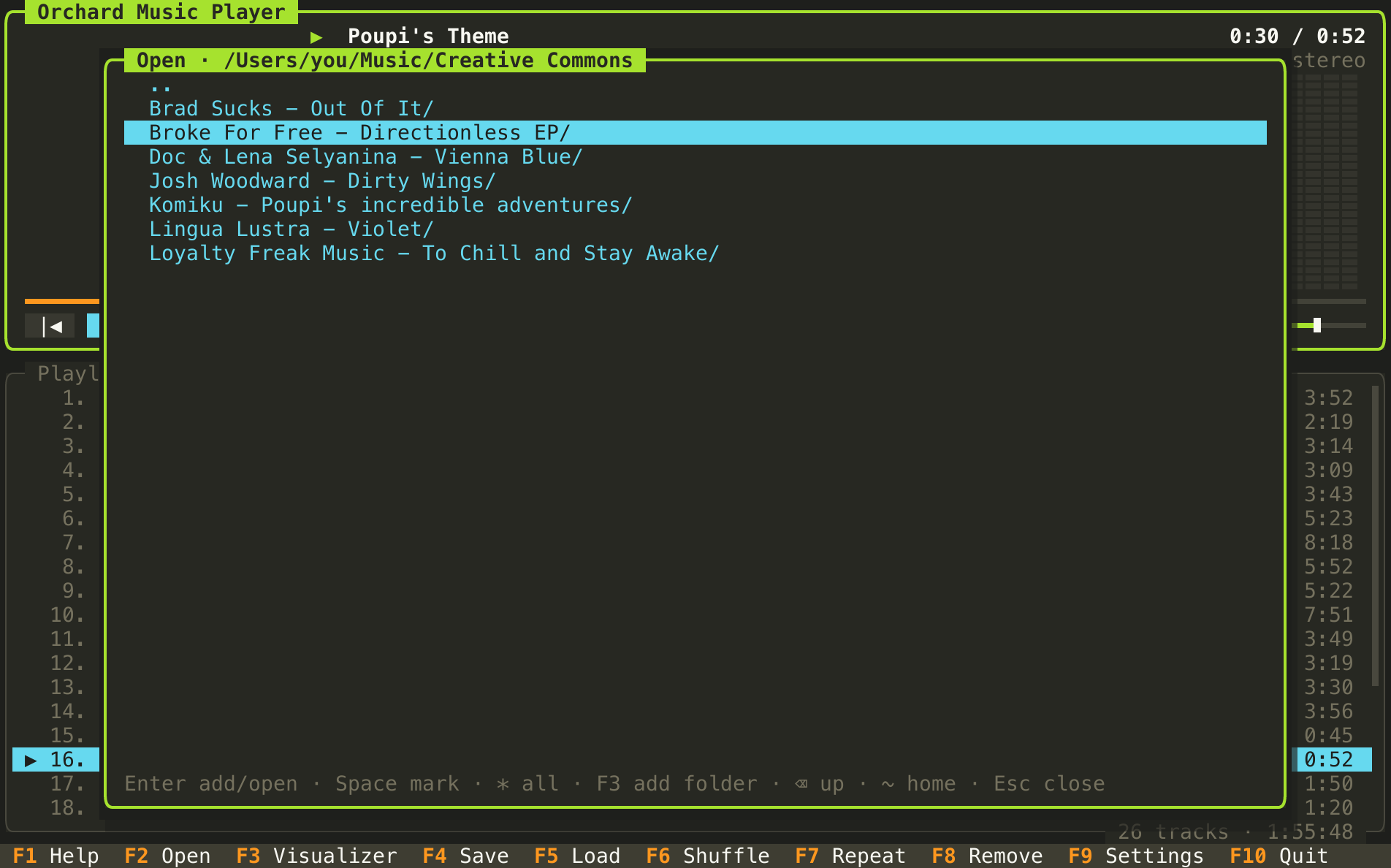Click F1 Help in function bar
The image size is (1391, 868).
(x=56, y=856)
